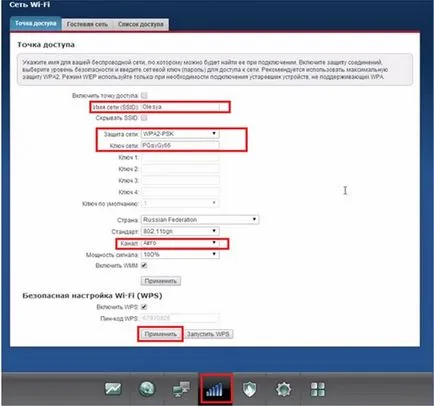The image size is (434, 406).
Task: Toggle the Скрывать SSID checkbox
Action: [144, 118]
